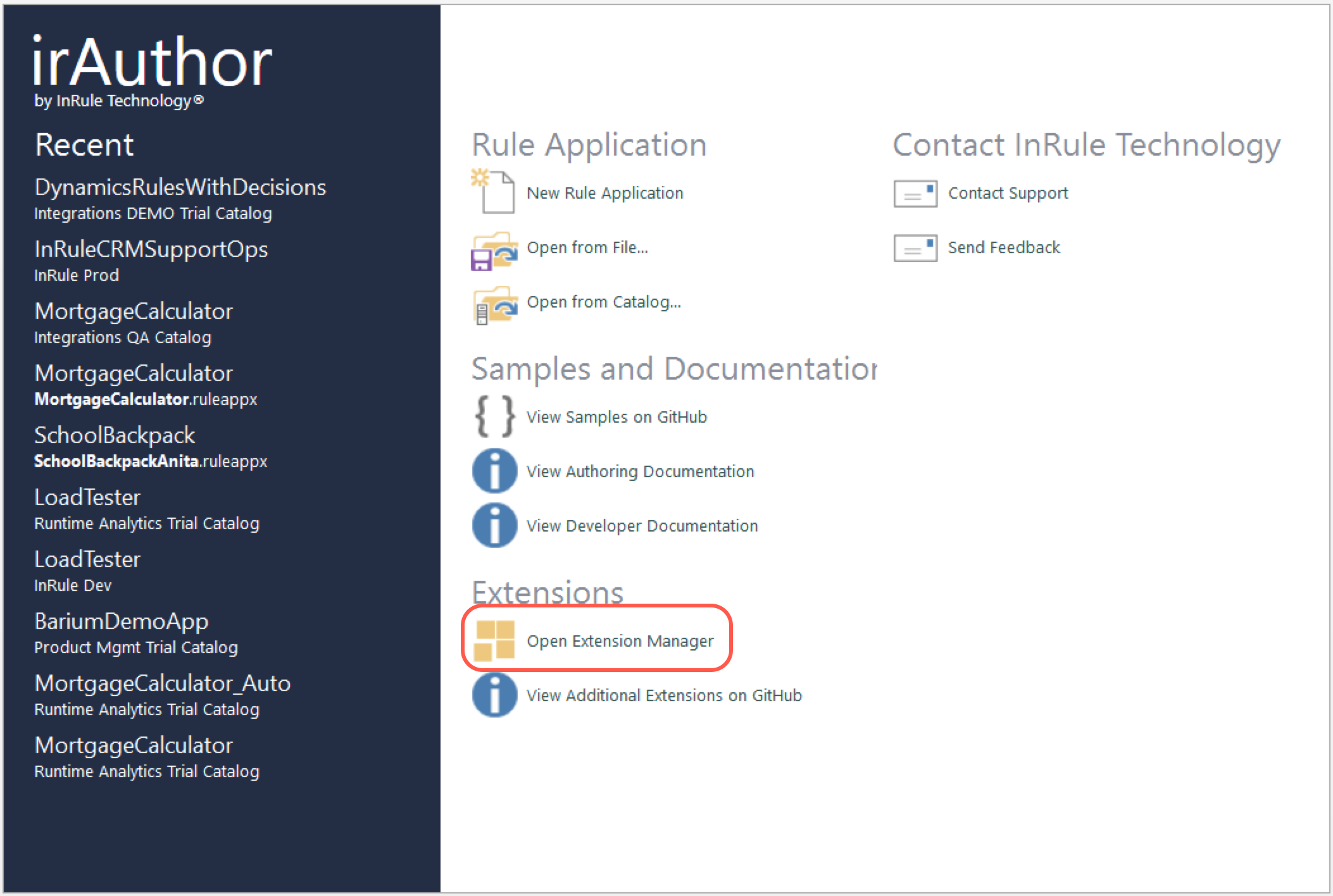Open the DynamicsRulesWithDecisions recent item
1333x896 pixels.
[x=180, y=187]
